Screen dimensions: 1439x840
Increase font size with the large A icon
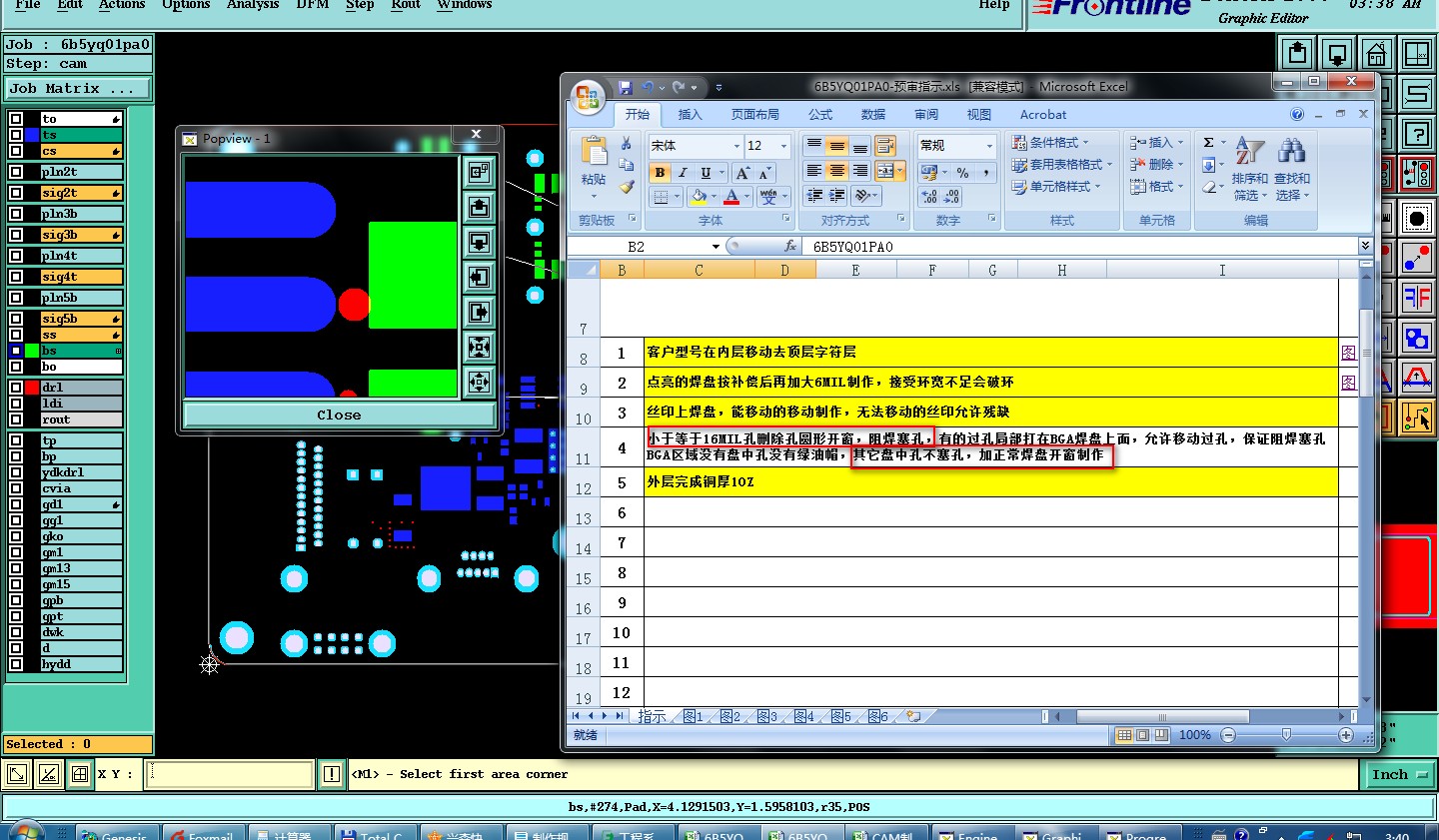pyautogui.click(x=742, y=173)
